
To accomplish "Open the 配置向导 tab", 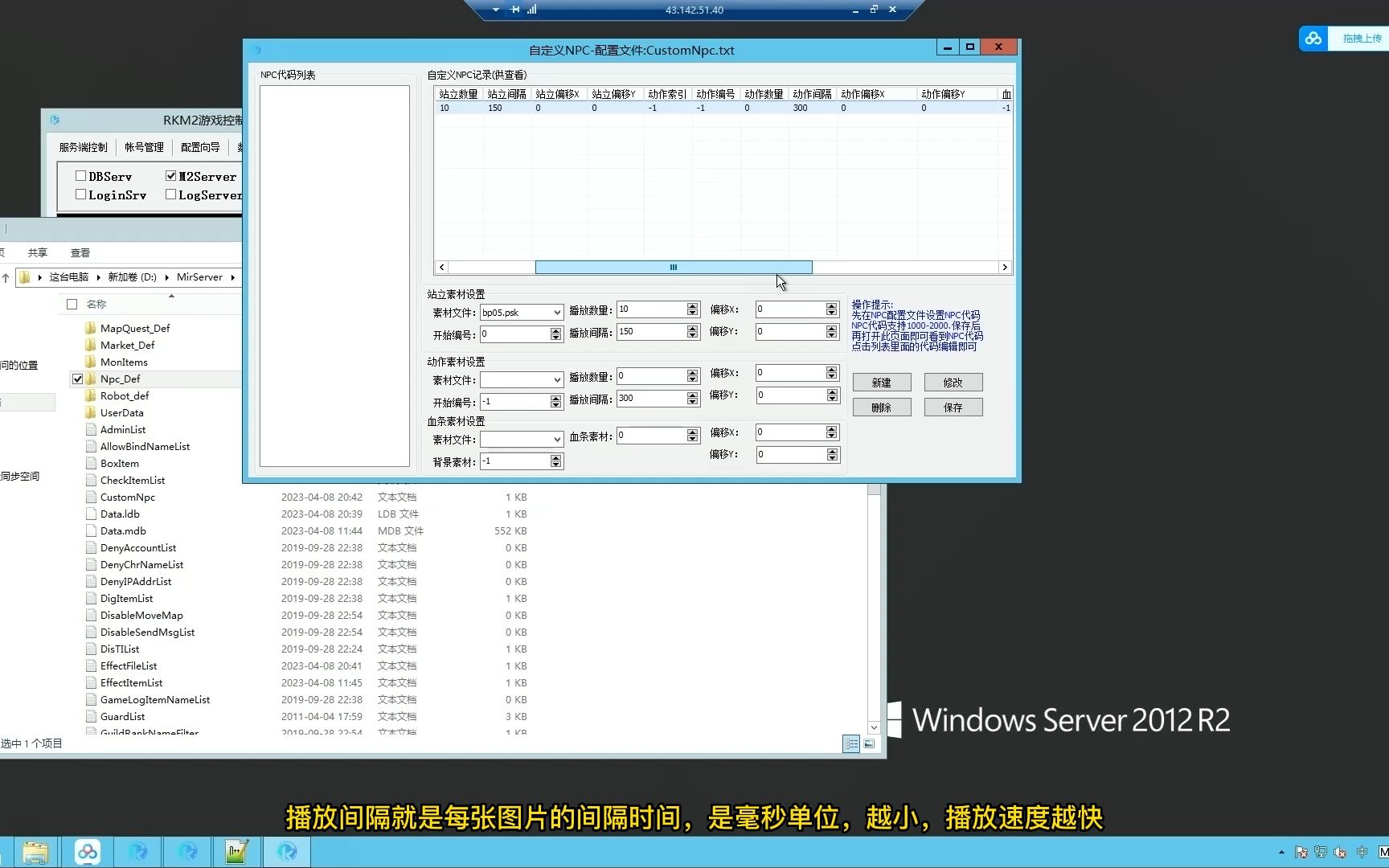I will pyautogui.click(x=200, y=147).
